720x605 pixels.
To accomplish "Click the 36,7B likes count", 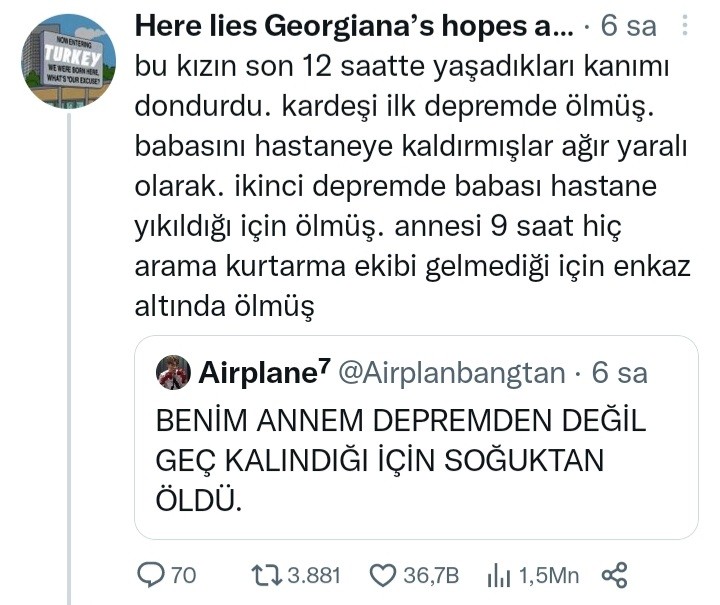I will [430, 575].
